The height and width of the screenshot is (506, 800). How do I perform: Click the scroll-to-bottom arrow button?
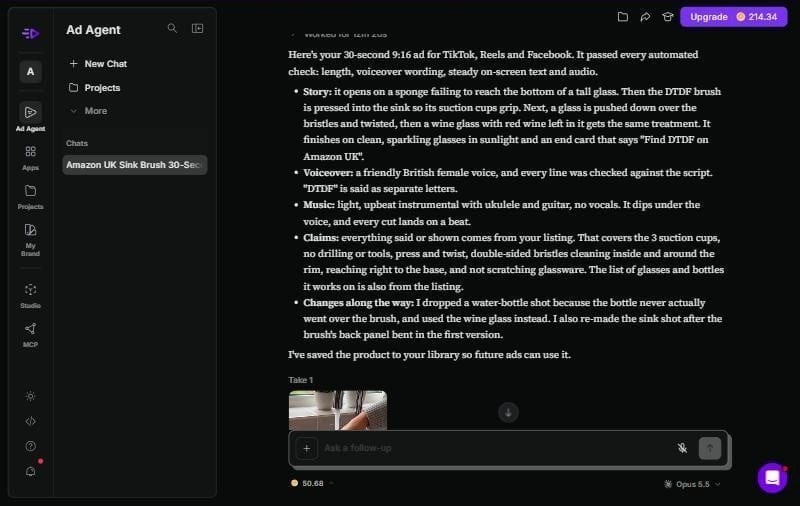point(508,413)
